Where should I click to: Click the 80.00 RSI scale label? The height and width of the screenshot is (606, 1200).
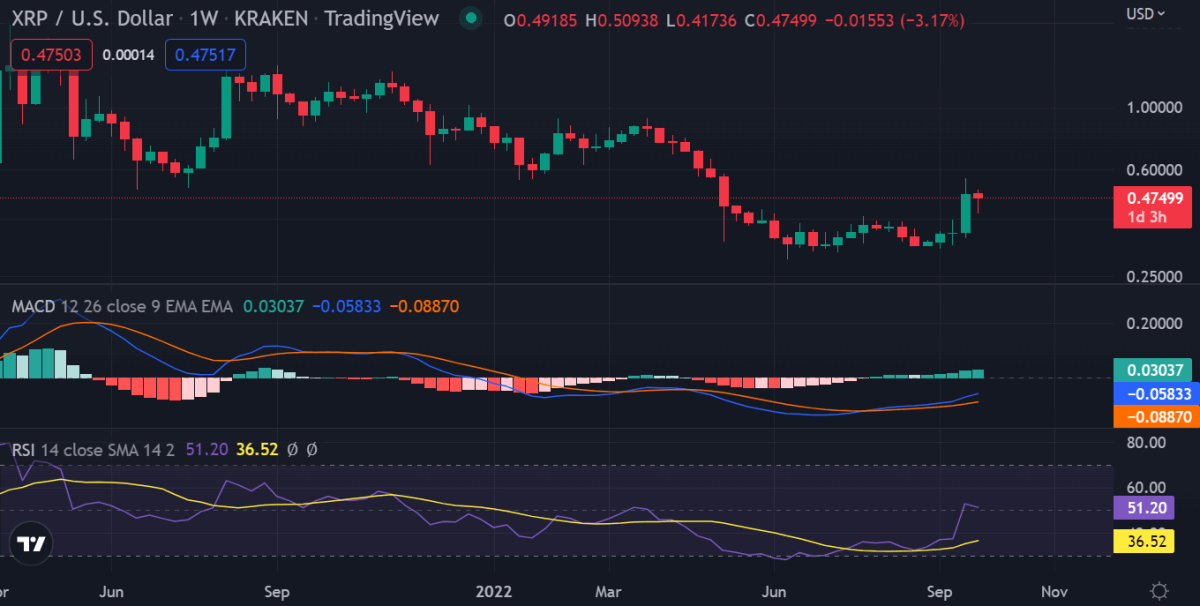point(1147,442)
